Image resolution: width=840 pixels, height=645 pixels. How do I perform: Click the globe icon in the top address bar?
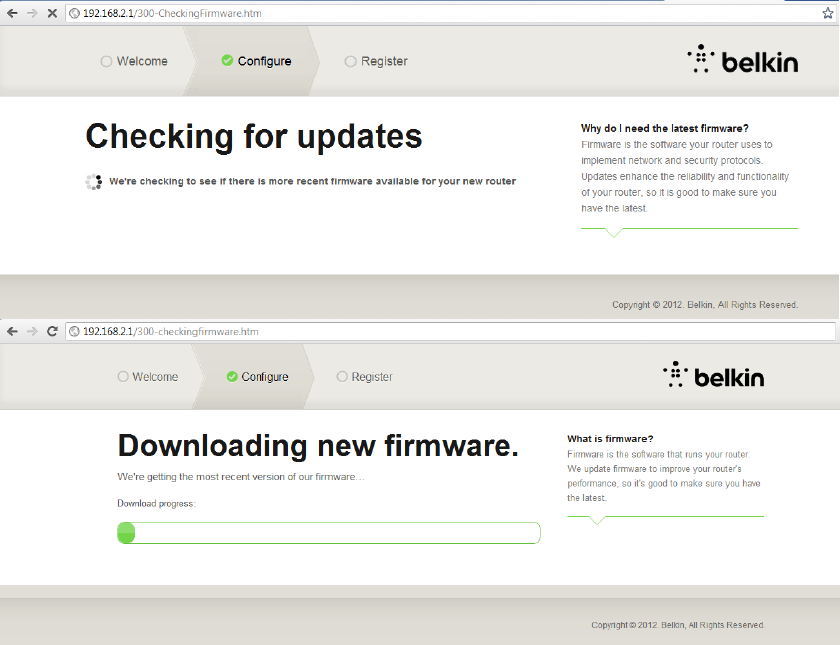[x=74, y=13]
